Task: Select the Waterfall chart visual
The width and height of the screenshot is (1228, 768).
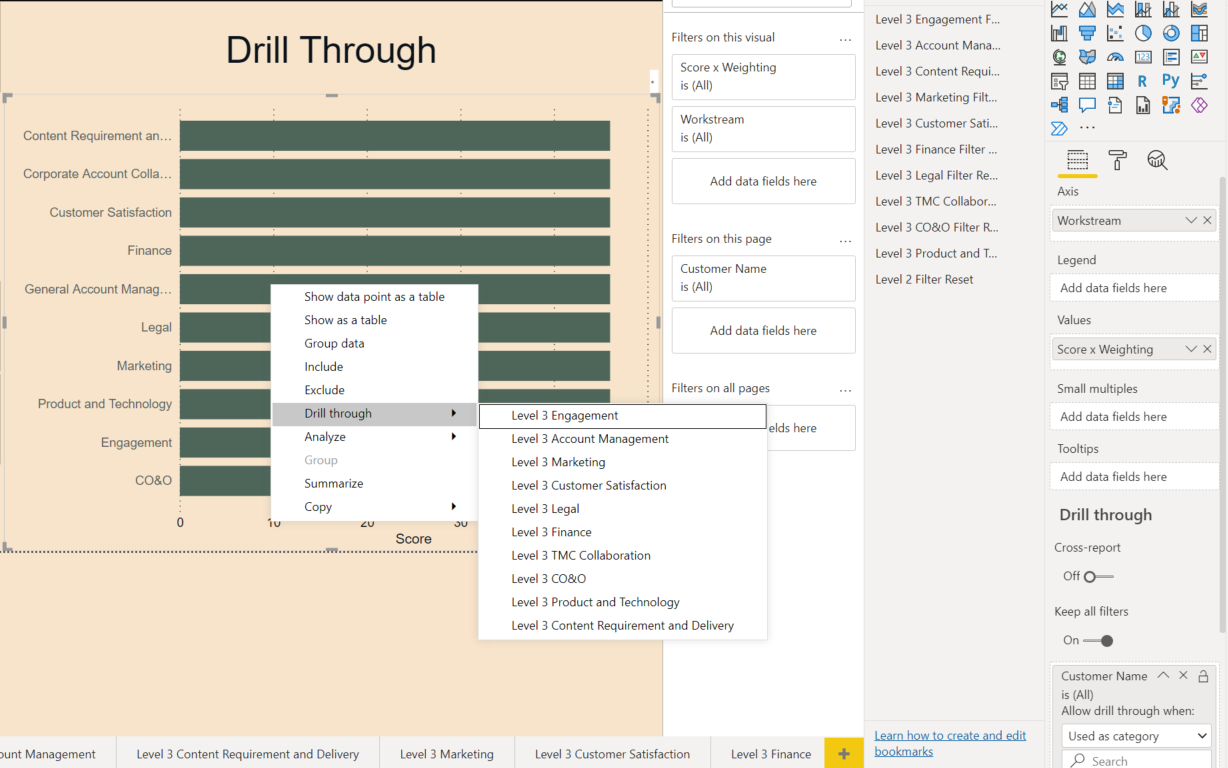Action: [x=1059, y=33]
